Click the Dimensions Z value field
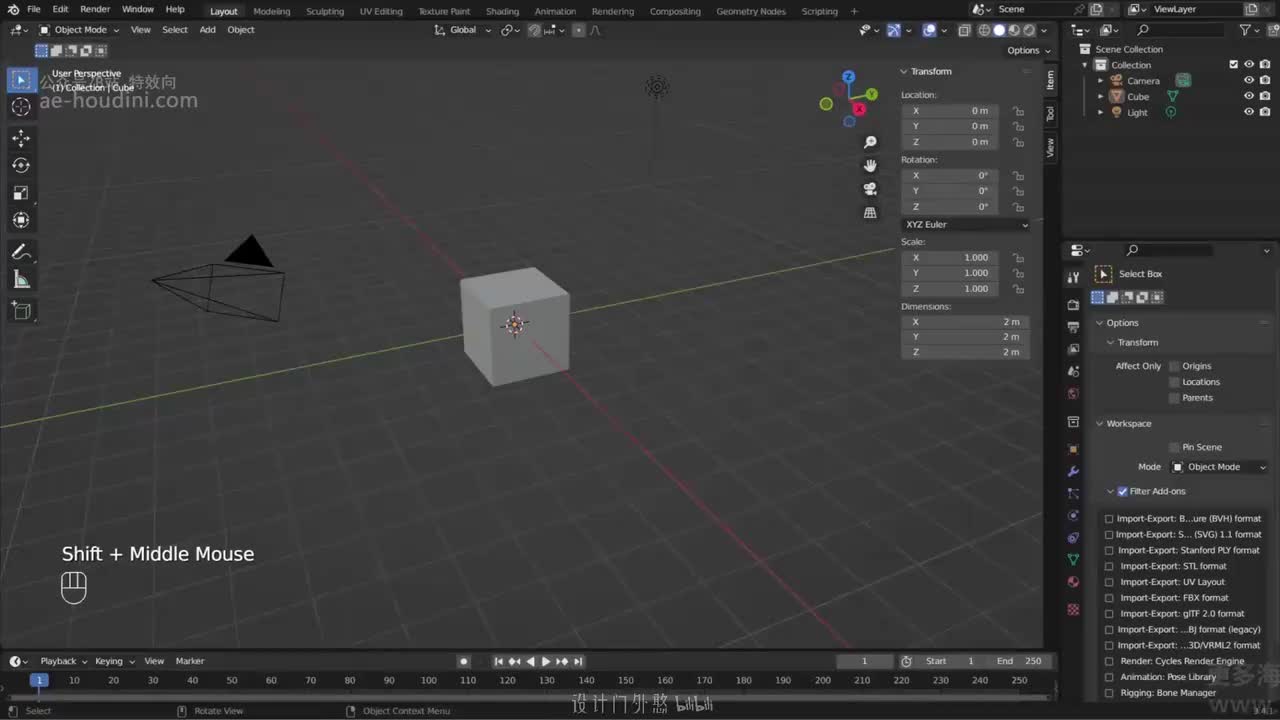Screen dimensions: 1280x720 966,352
